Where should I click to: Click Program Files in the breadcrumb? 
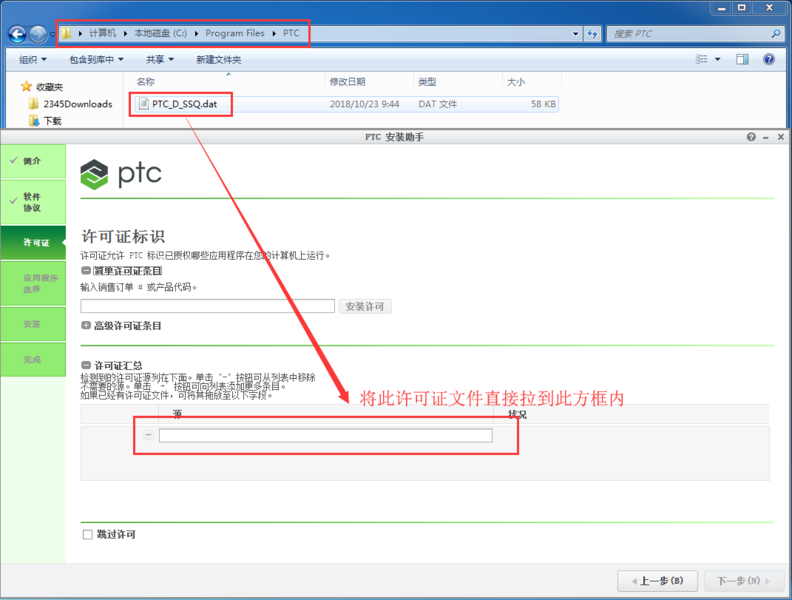(x=235, y=33)
